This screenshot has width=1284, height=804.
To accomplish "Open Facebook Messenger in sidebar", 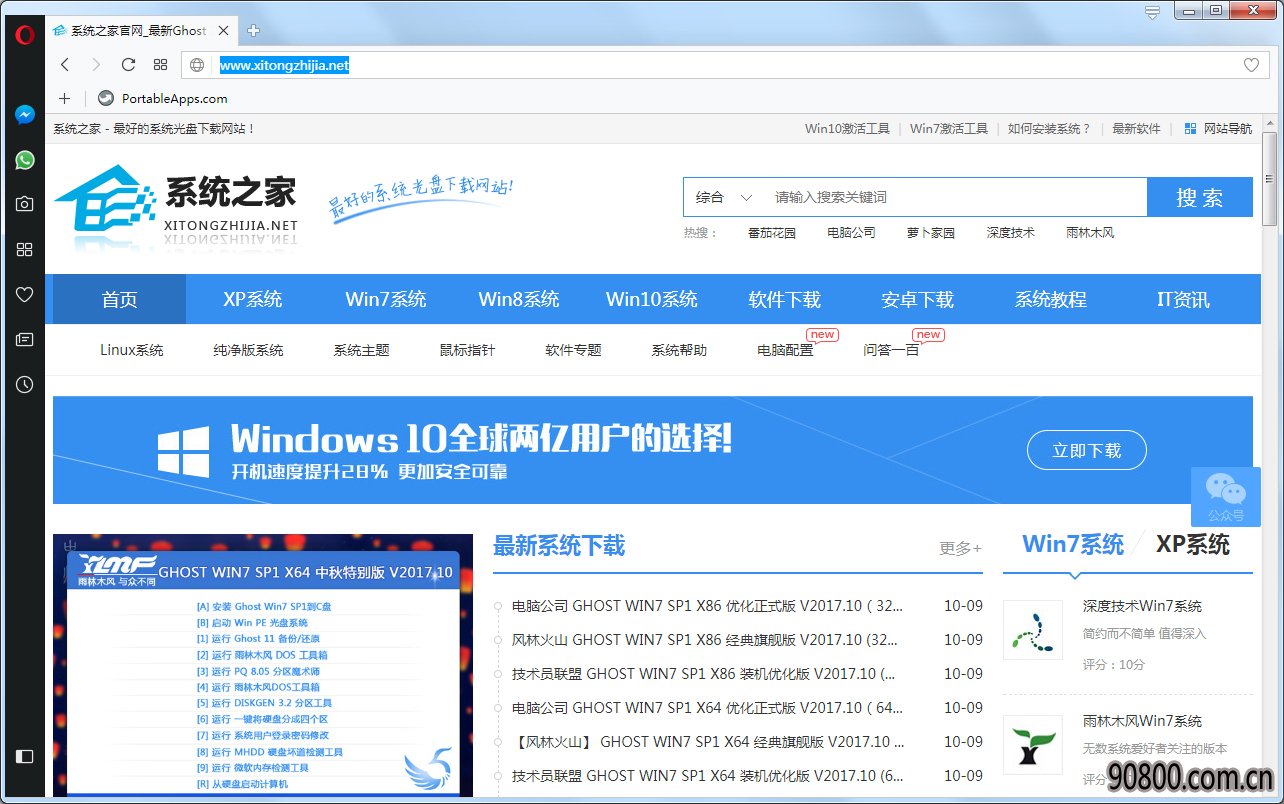I will coord(25,115).
